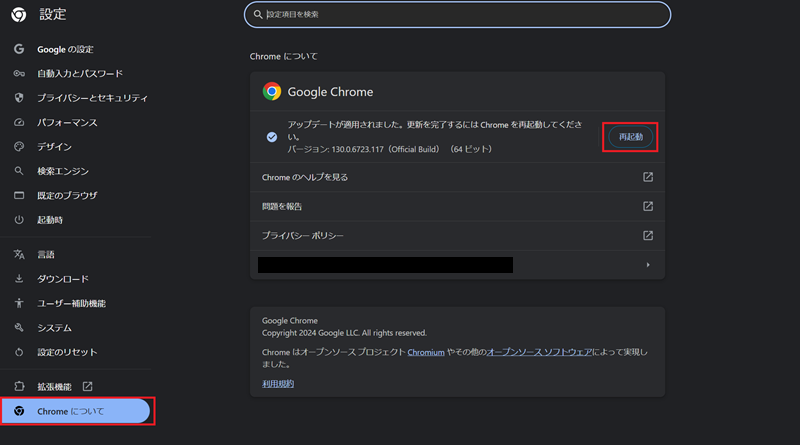Image resolution: width=800 pixels, height=445 pixels.
Task: Click the Chrome について page heading
Action: tap(284, 56)
